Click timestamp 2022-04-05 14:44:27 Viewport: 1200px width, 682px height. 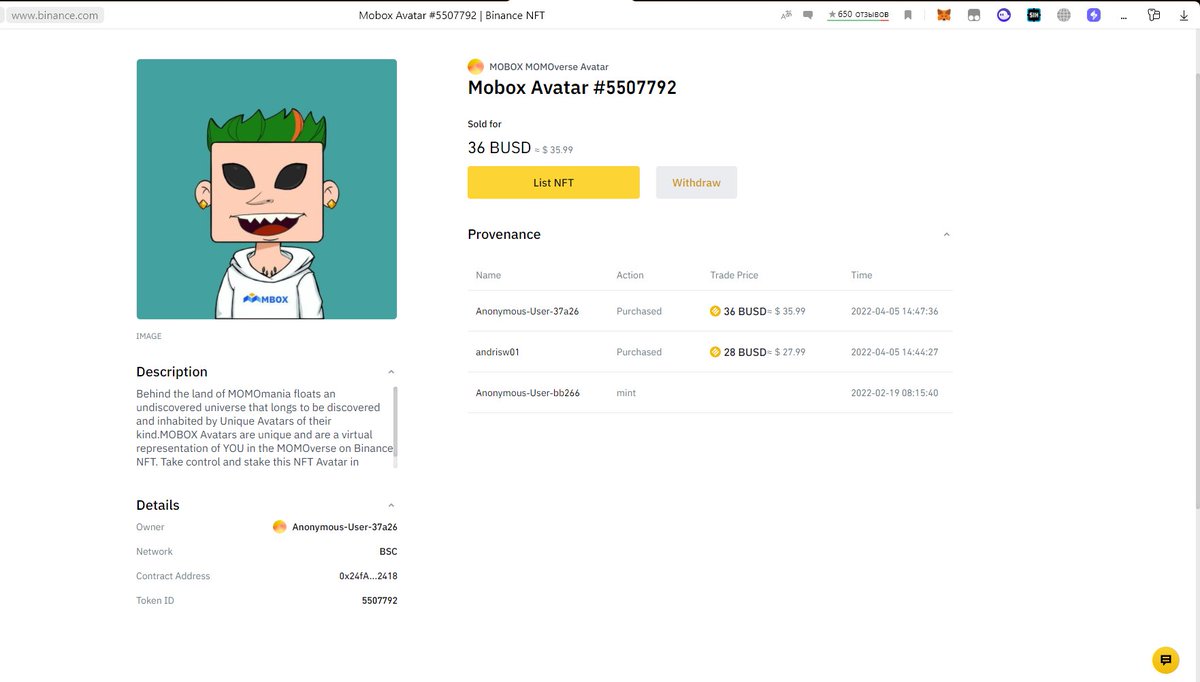tap(894, 352)
